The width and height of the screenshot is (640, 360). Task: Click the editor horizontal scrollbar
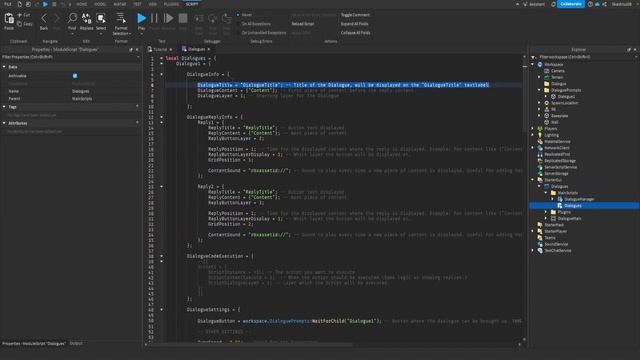tap(251, 345)
